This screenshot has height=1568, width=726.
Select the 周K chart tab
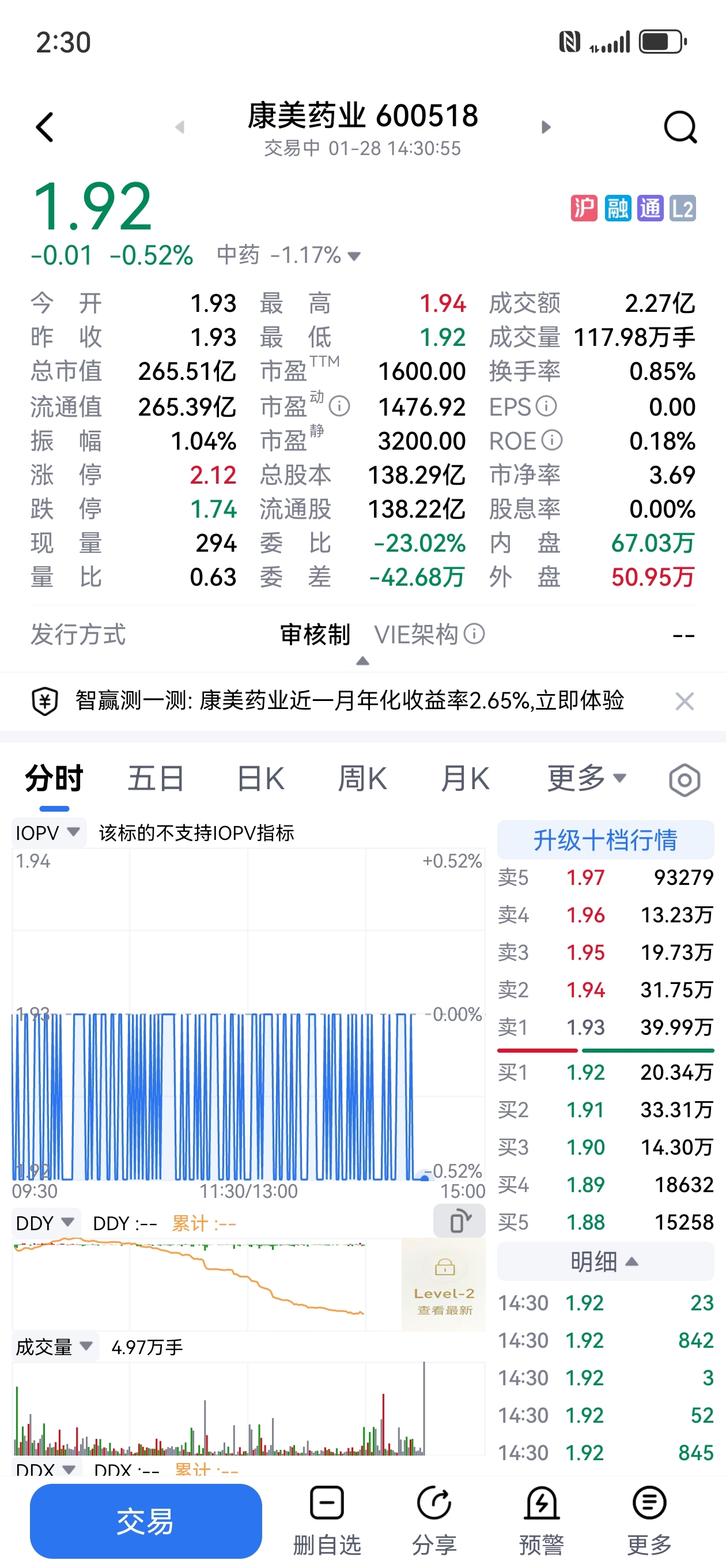(362, 778)
